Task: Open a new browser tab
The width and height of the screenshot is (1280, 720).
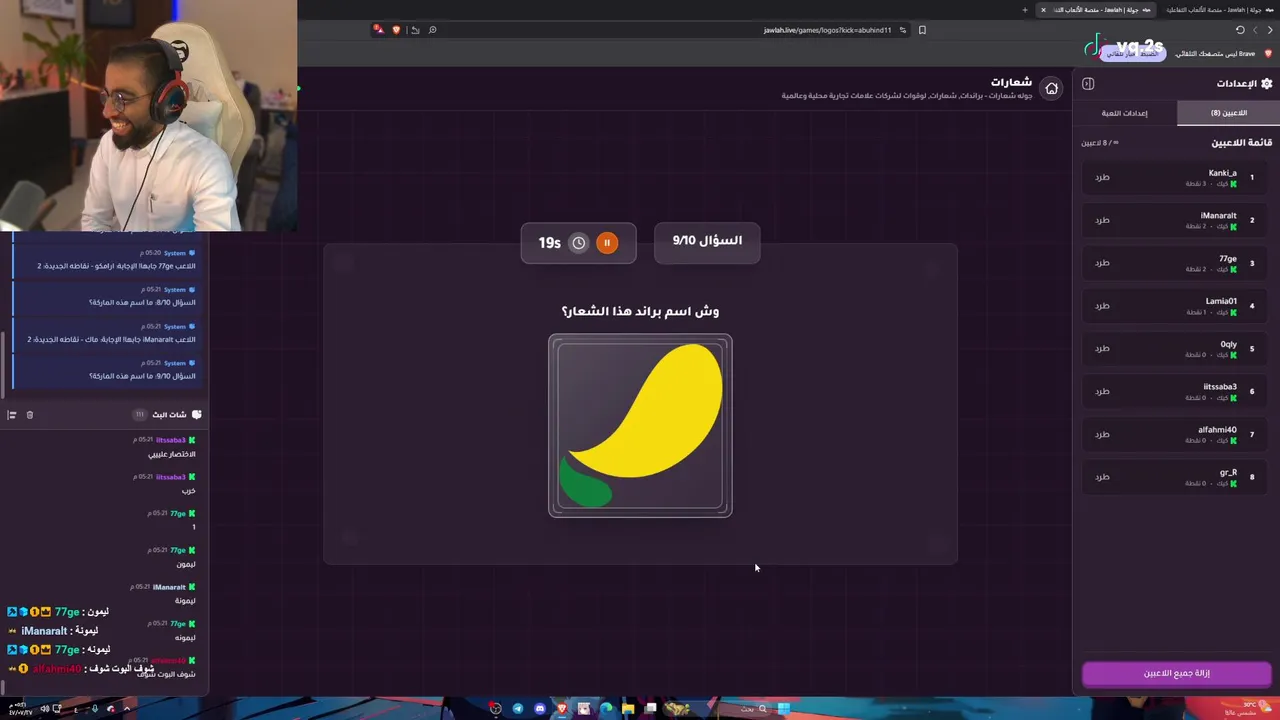Action: click(x=1024, y=10)
